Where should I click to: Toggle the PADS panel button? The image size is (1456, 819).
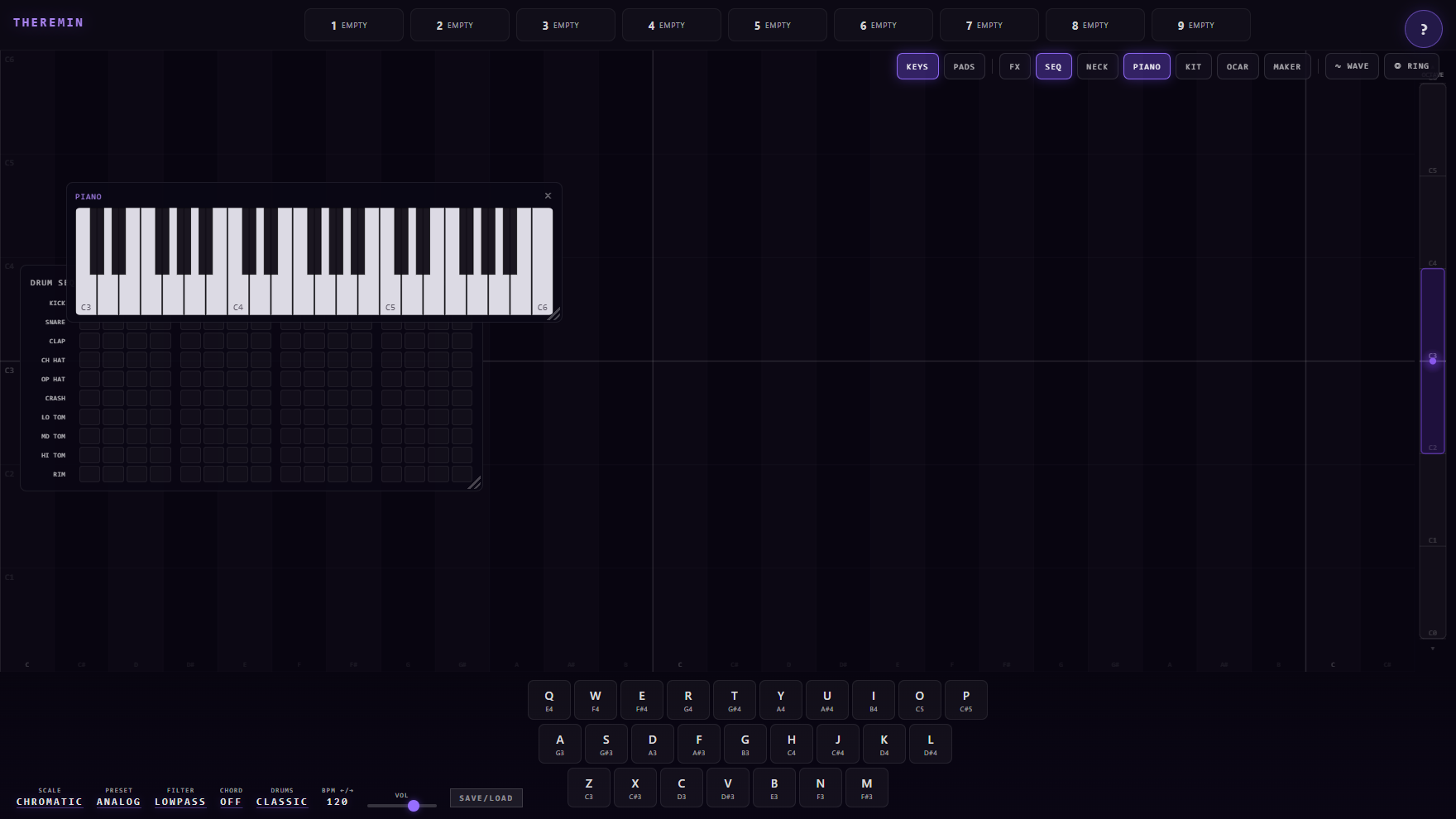(x=964, y=66)
